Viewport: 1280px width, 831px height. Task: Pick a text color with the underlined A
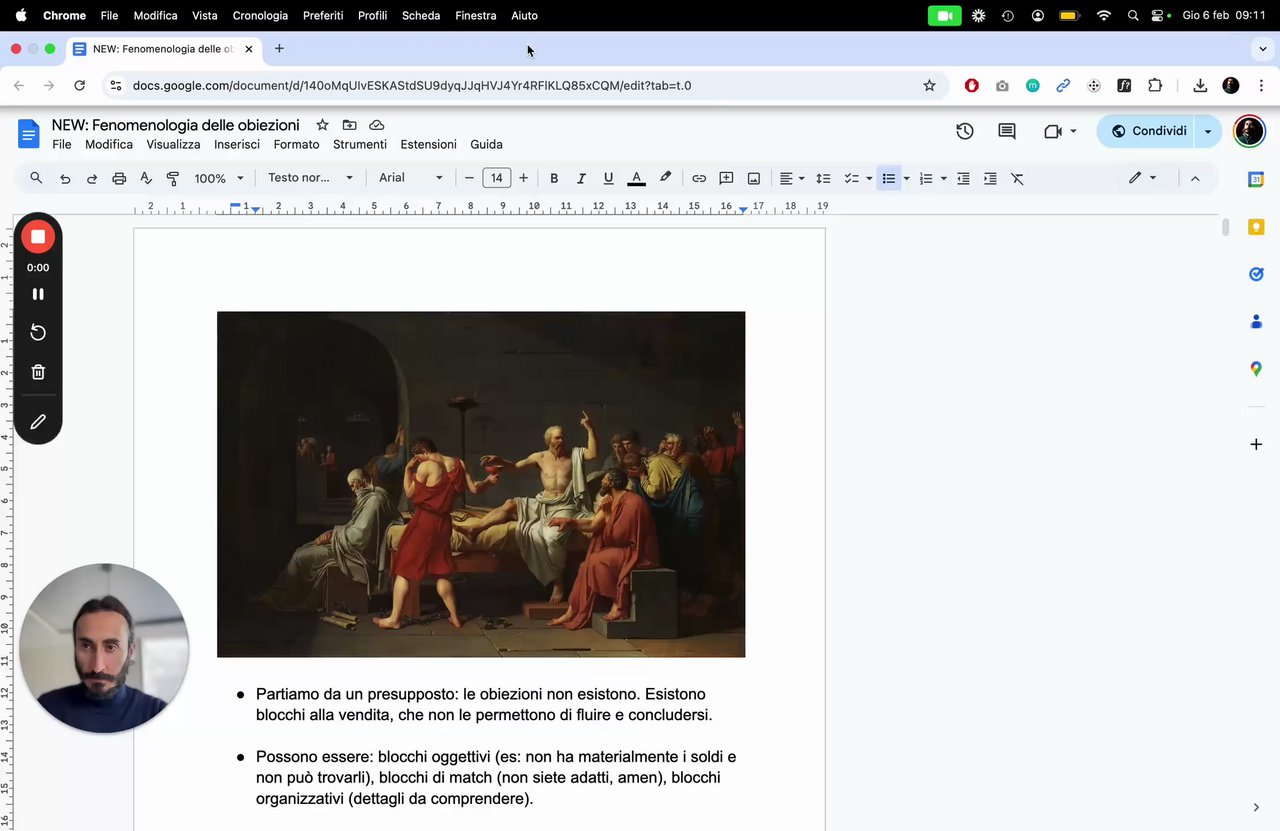[636, 178]
